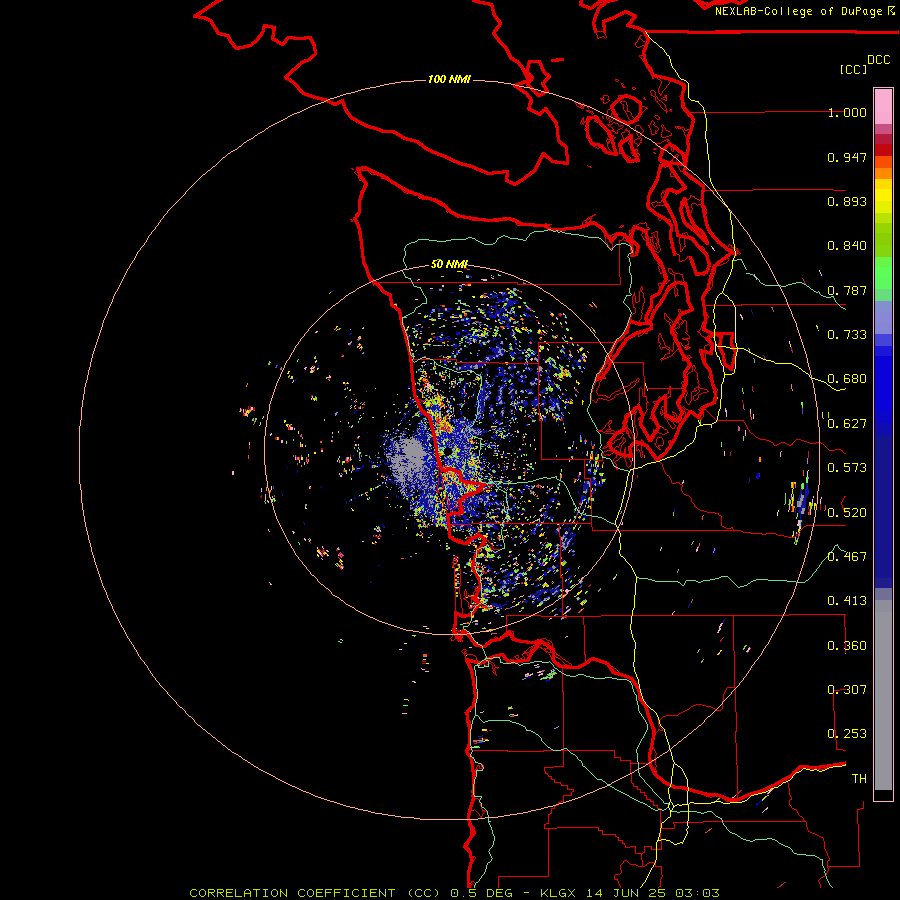Click the TH threshold label
900x900 pixels.
859,779
